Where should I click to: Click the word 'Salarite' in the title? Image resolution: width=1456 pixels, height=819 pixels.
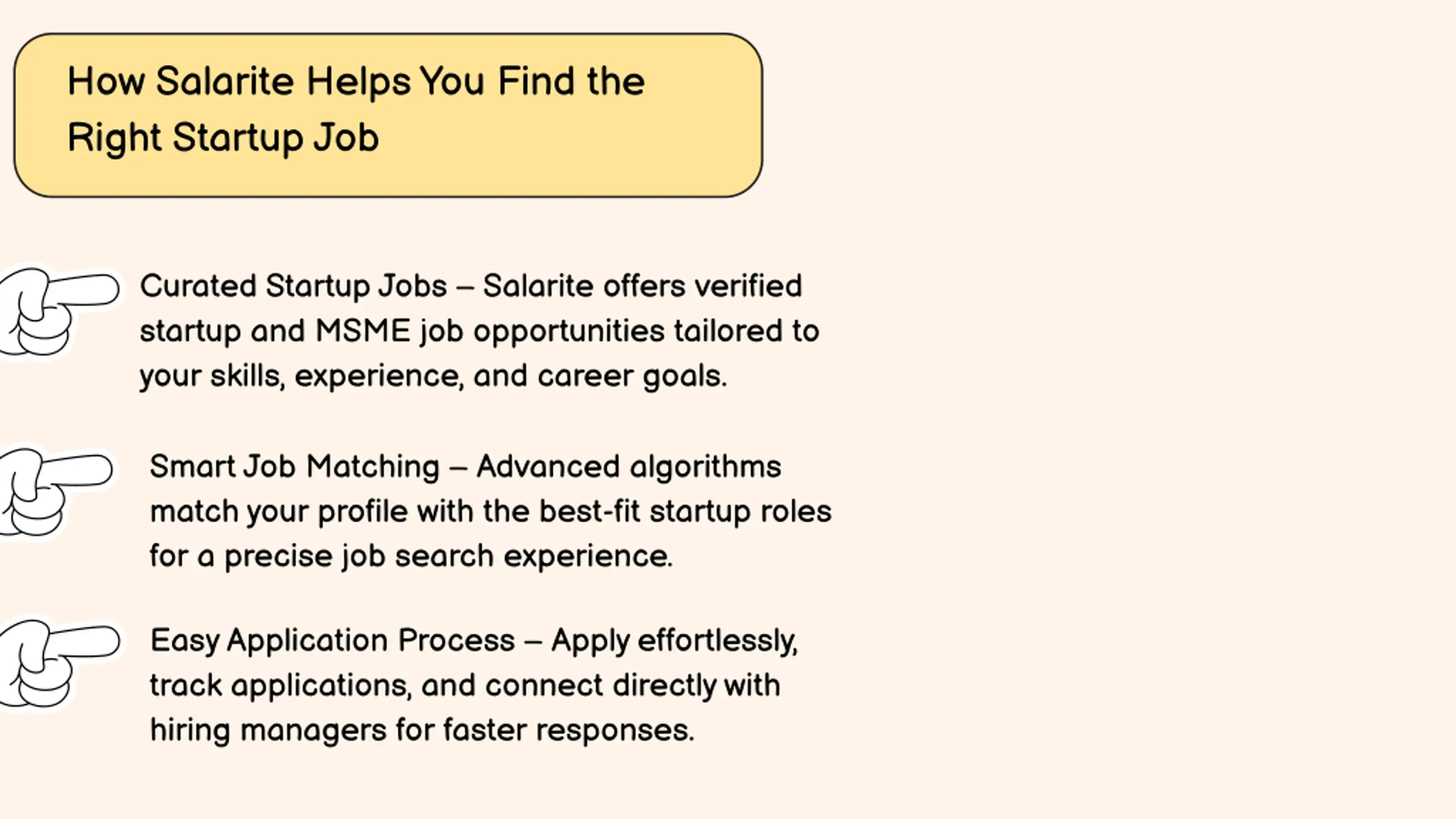[225, 81]
